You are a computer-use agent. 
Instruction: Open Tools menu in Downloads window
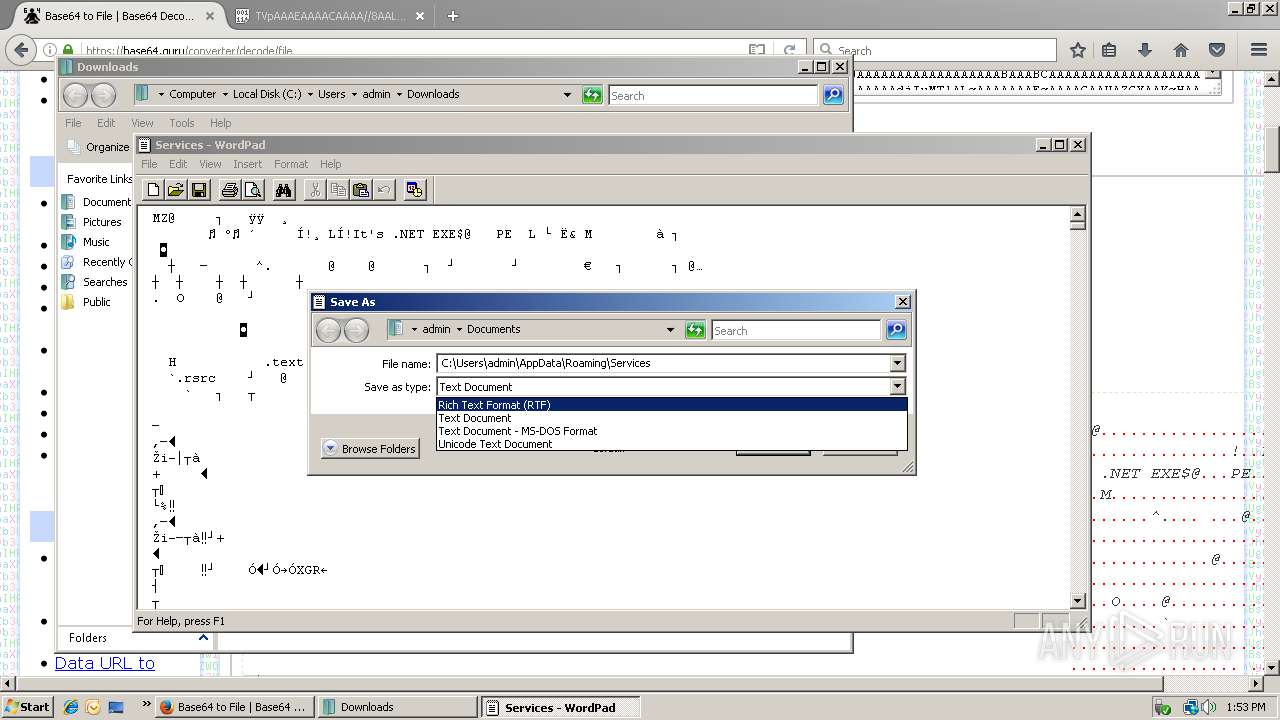[182, 123]
